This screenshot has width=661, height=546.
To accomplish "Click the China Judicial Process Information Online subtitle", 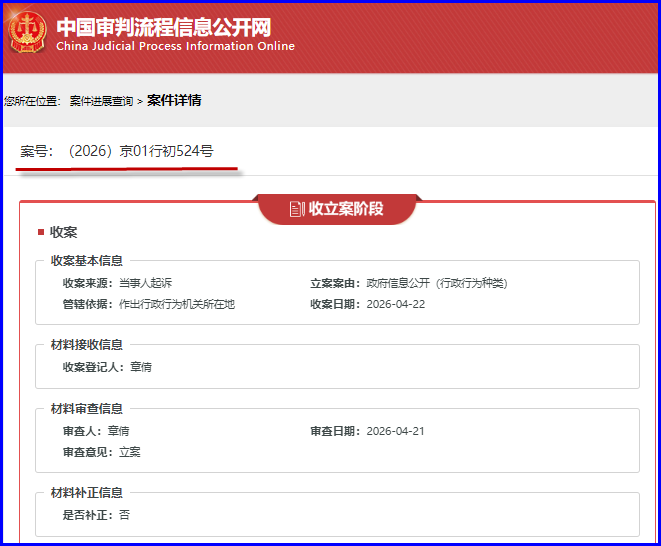I will coord(175,46).
